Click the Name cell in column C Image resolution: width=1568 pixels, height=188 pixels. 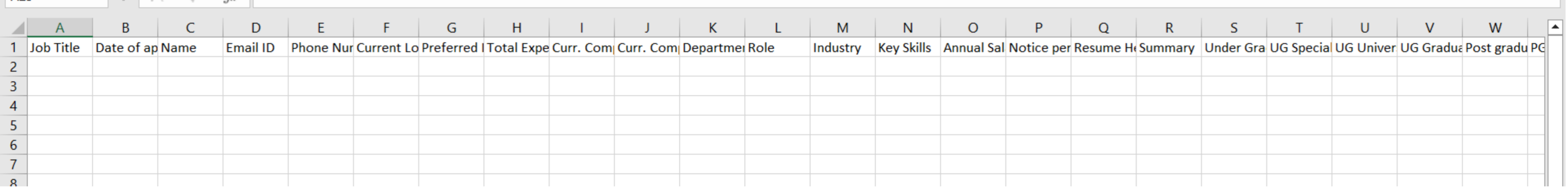coord(190,47)
